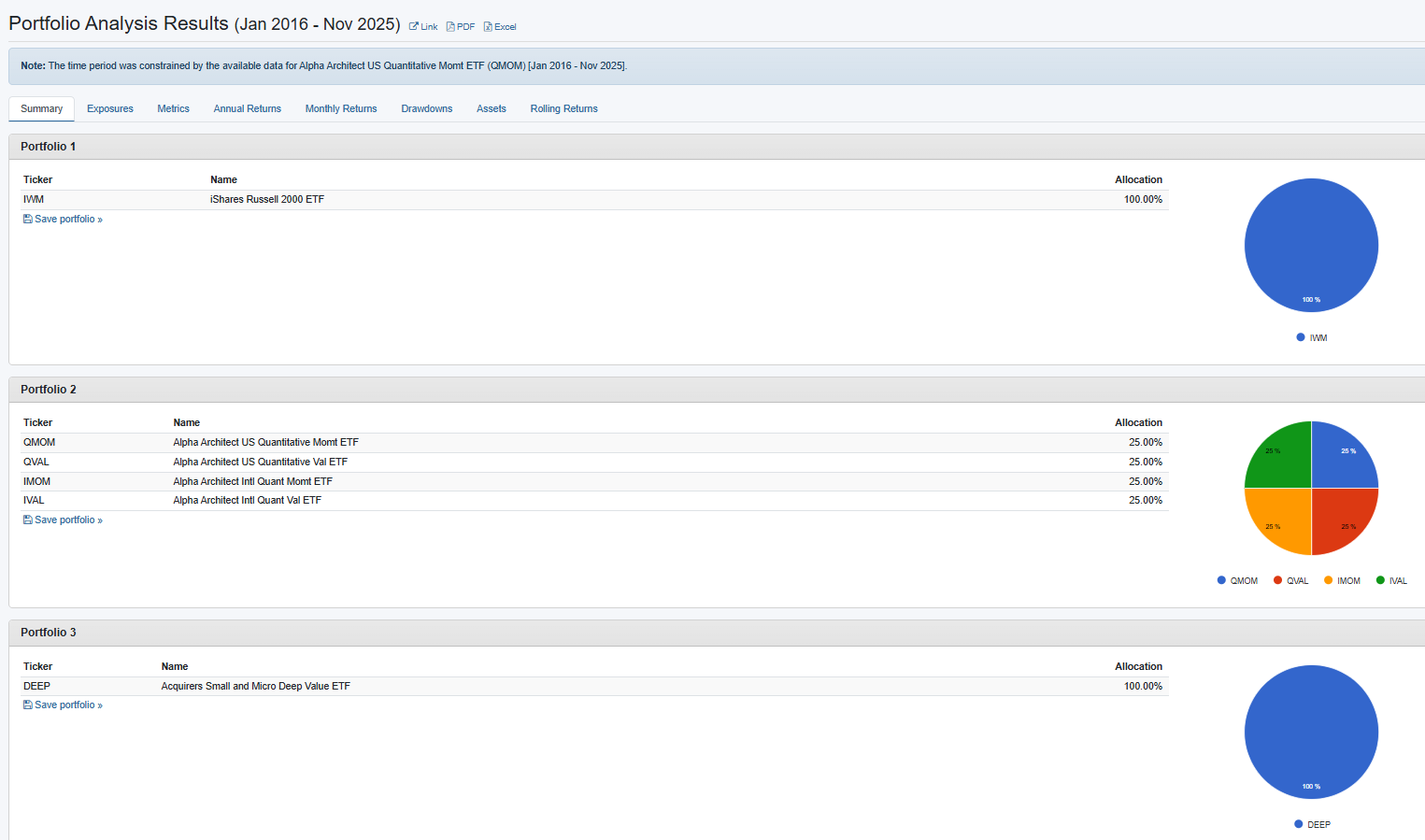Image resolution: width=1425 pixels, height=840 pixels.
Task: Toggle the QVAL legend marker
Action: pos(1277,580)
